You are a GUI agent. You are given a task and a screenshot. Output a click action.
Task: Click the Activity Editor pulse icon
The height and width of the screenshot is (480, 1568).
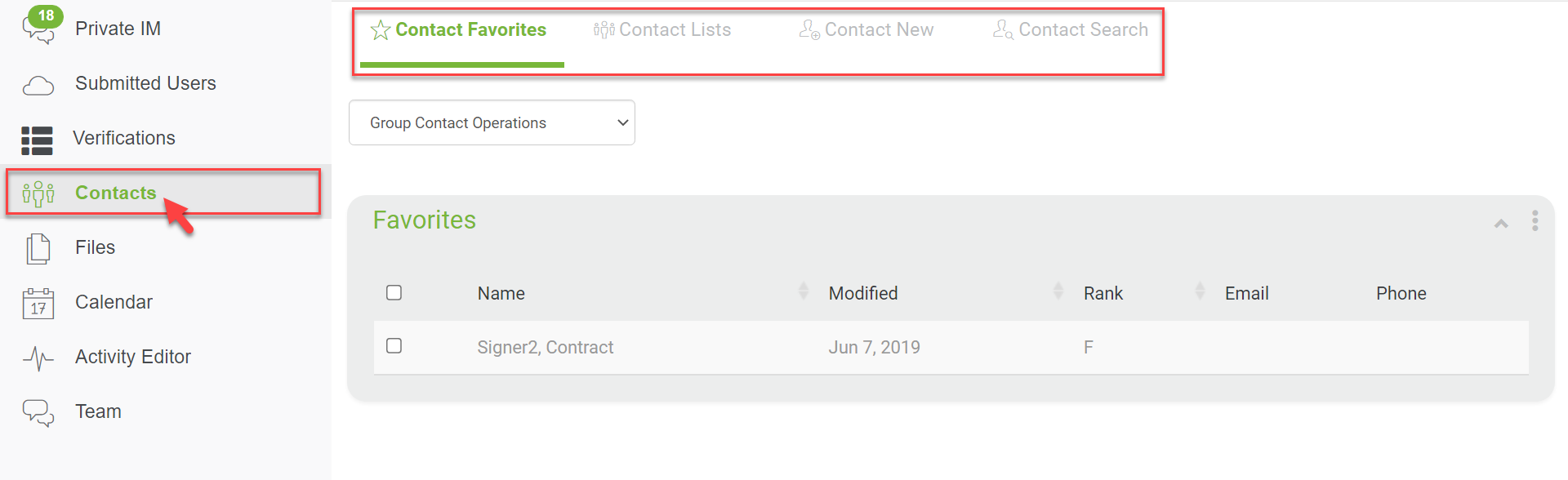38,358
